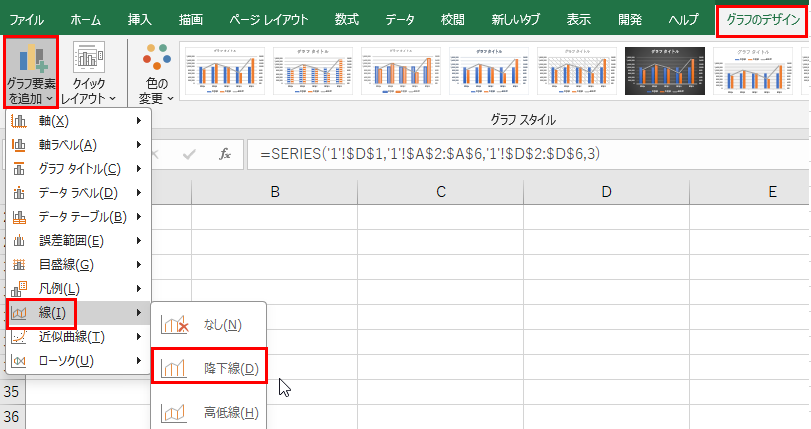
Task: Open the クイックレイアウト quick layout icon
Action: coord(89,60)
